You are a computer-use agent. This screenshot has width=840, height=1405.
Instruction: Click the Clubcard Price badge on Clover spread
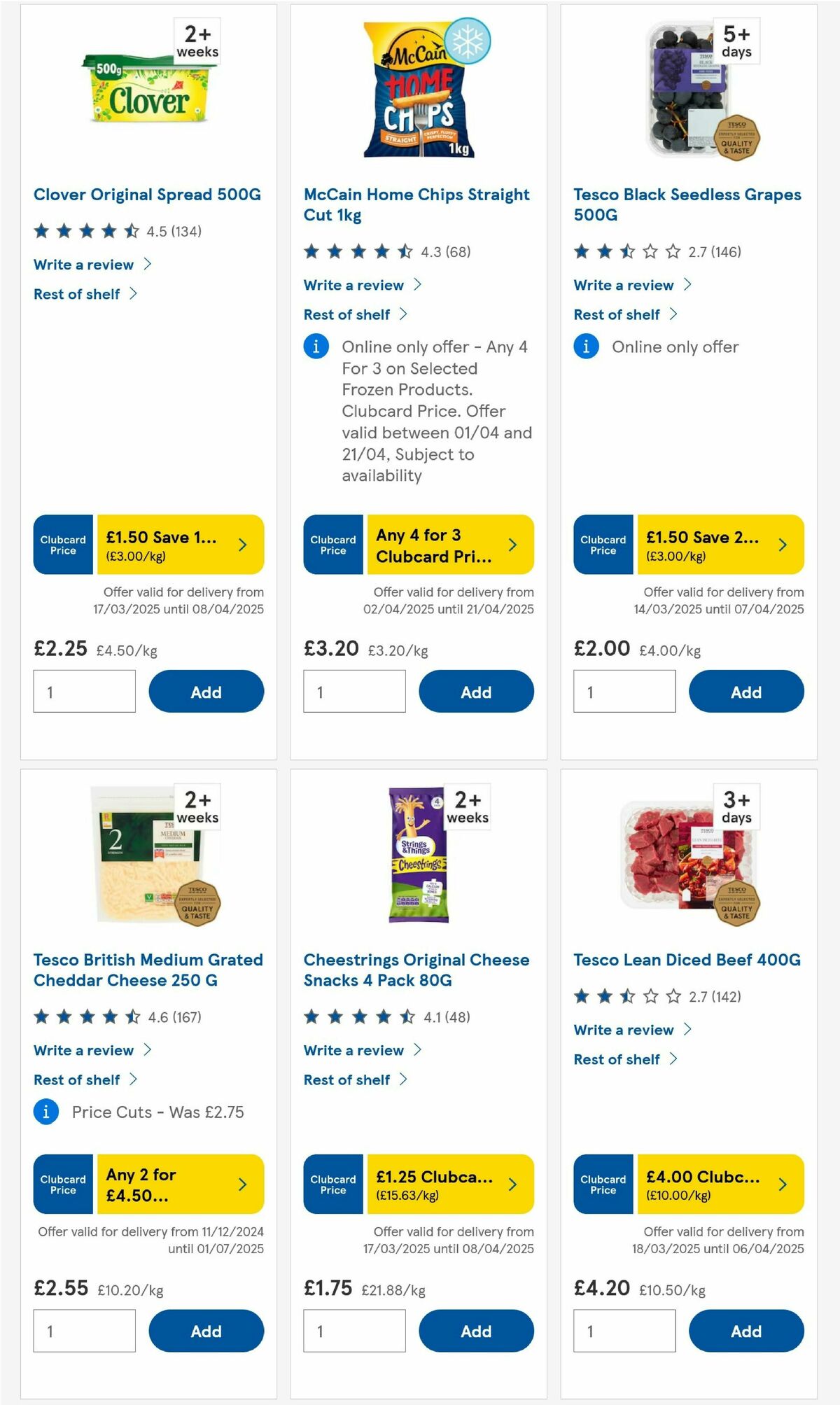pos(62,545)
